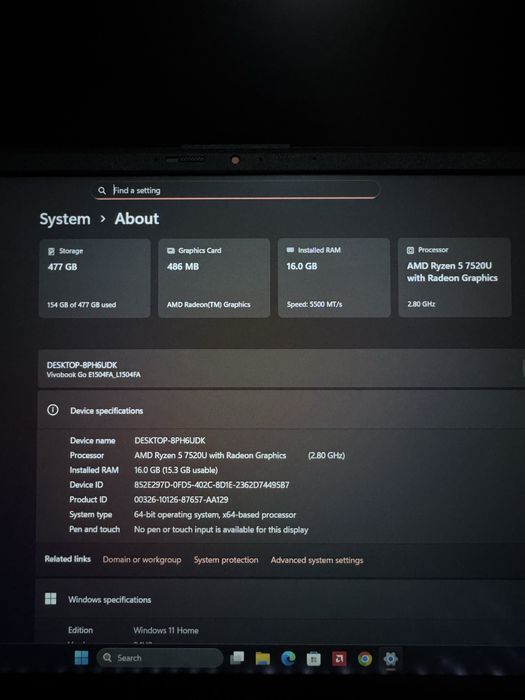The height and width of the screenshot is (700, 525).
Task: Click the Installed RAM chip icon
Action: tap(290, 250)
